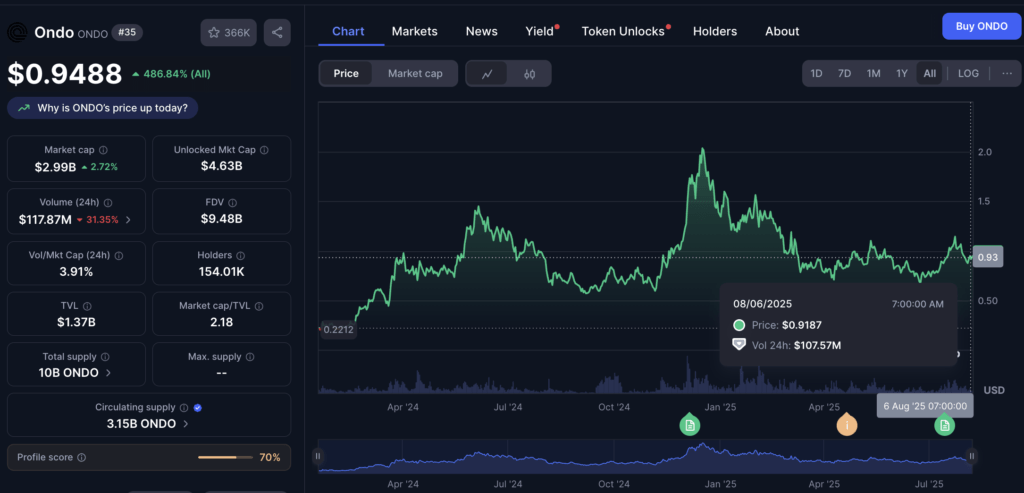Viewport: 1024px width, 493px height.
Task: Click the $0.9488 price value
Action: [x=65, y=74]
